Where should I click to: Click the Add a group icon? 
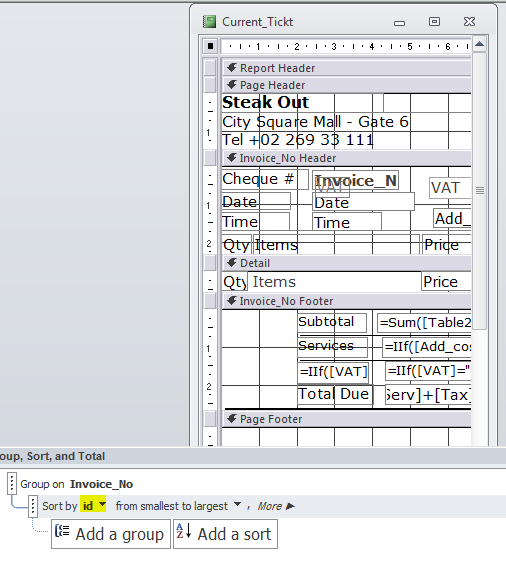click(x=62, y=531)
